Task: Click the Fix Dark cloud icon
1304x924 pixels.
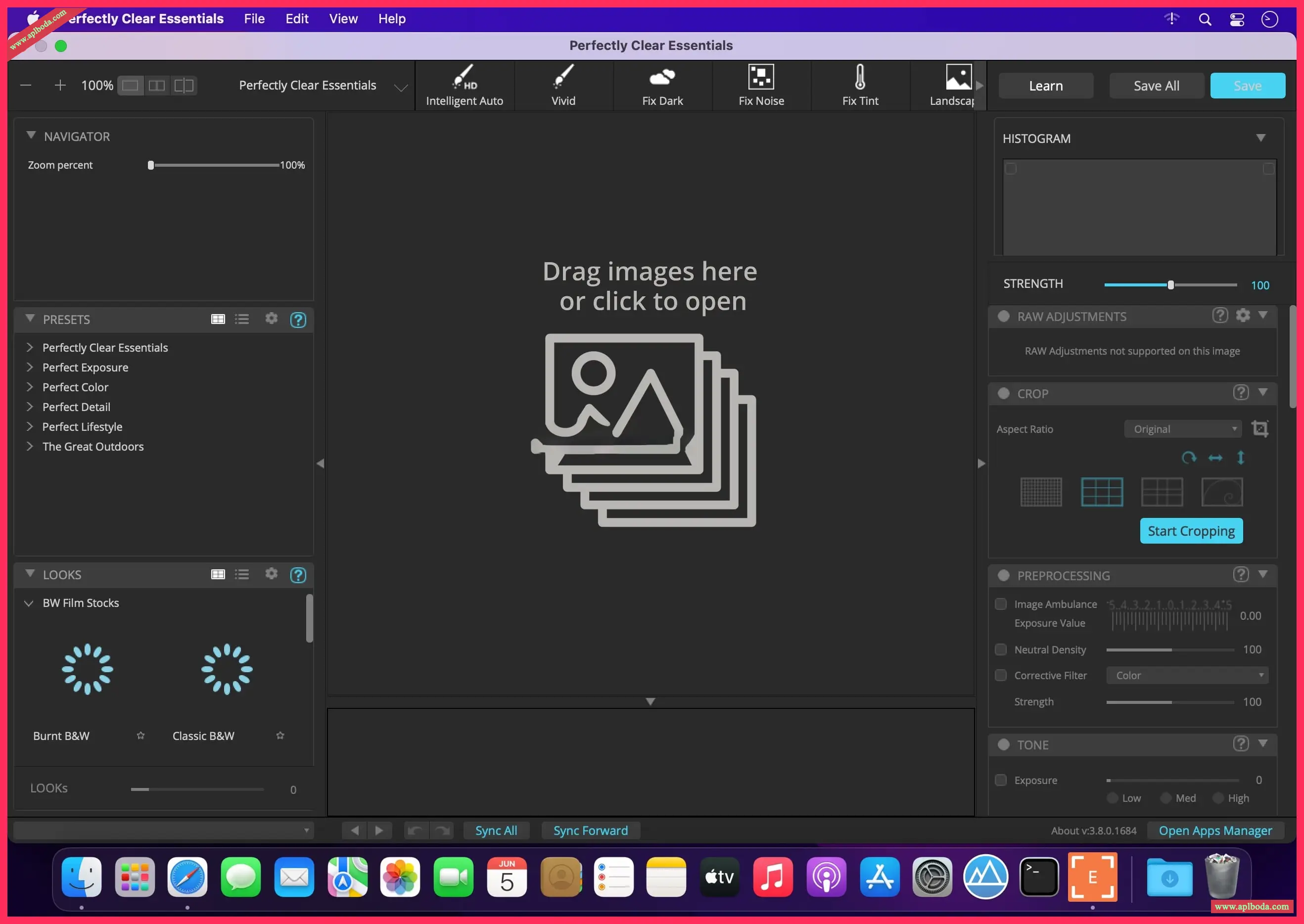Action: (662, 77)
